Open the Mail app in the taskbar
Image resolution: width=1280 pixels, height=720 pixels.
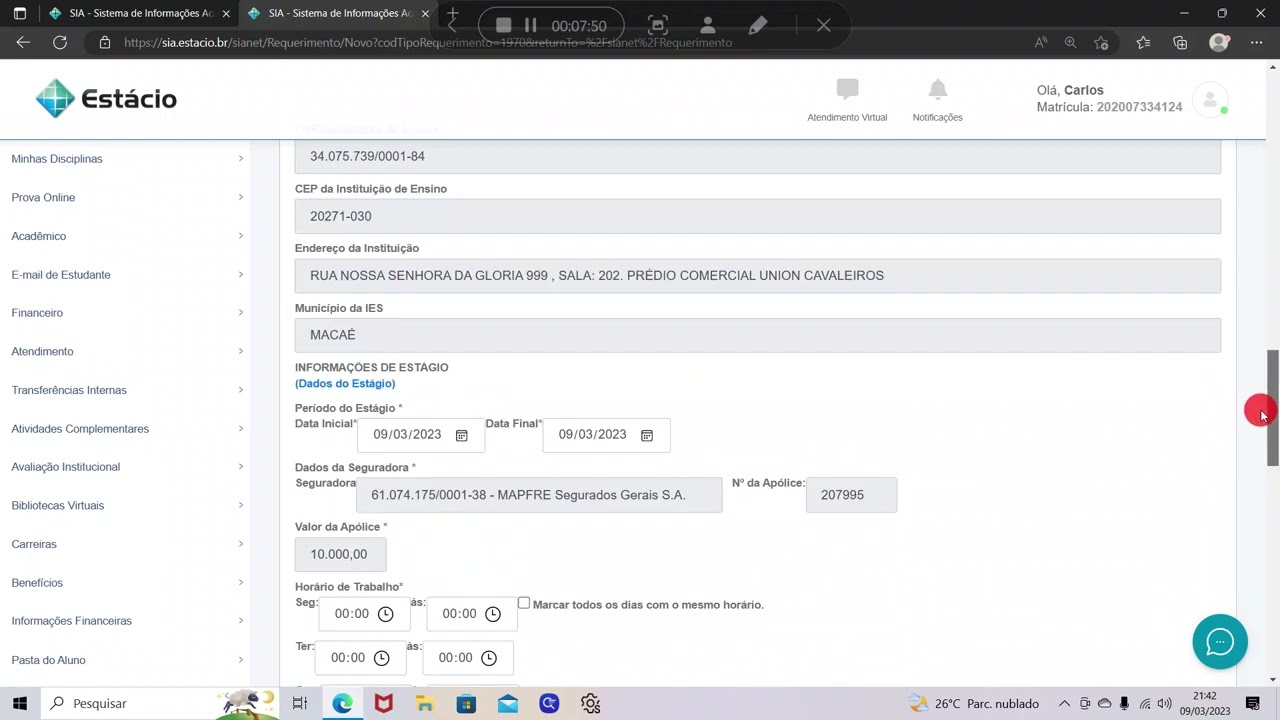(507, 703)
